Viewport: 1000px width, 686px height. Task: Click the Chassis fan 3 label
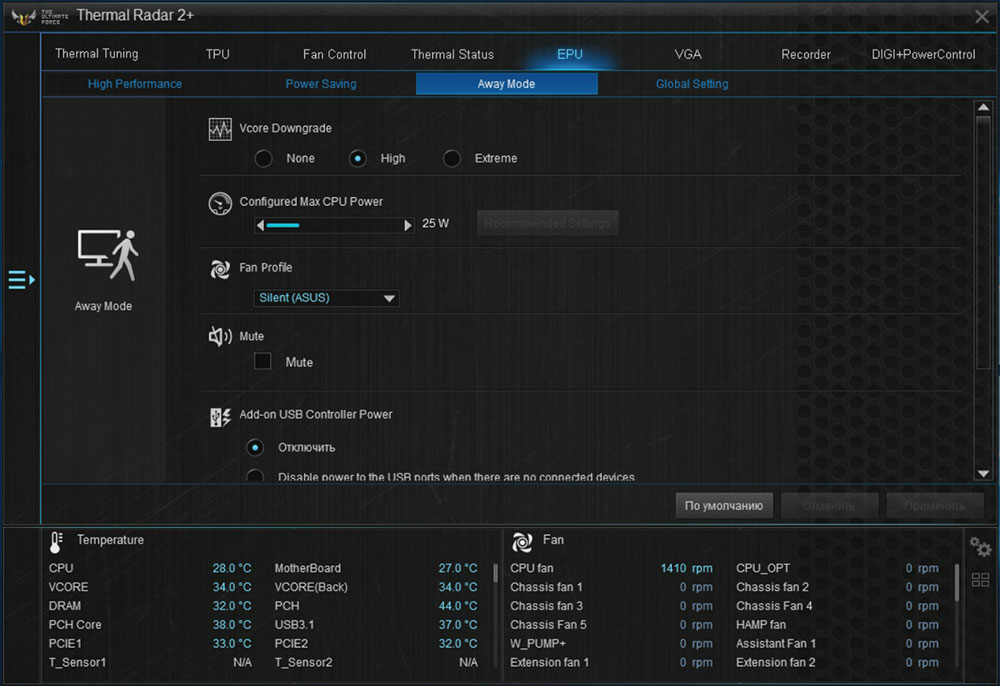(546, 606)
